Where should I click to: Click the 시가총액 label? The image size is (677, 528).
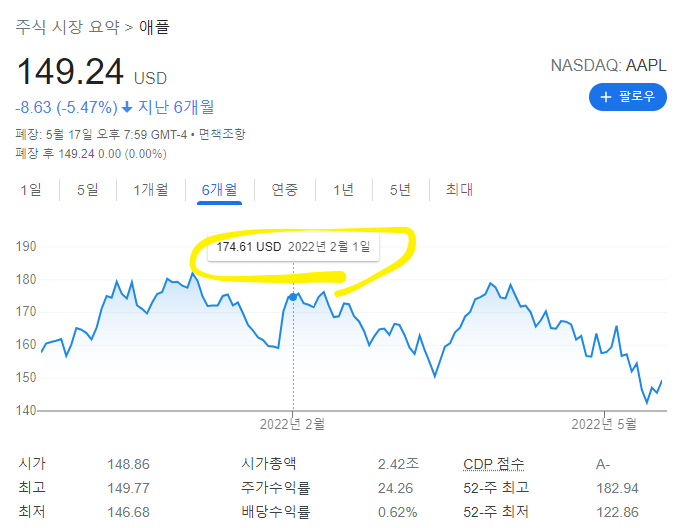[x=269, y=464]
